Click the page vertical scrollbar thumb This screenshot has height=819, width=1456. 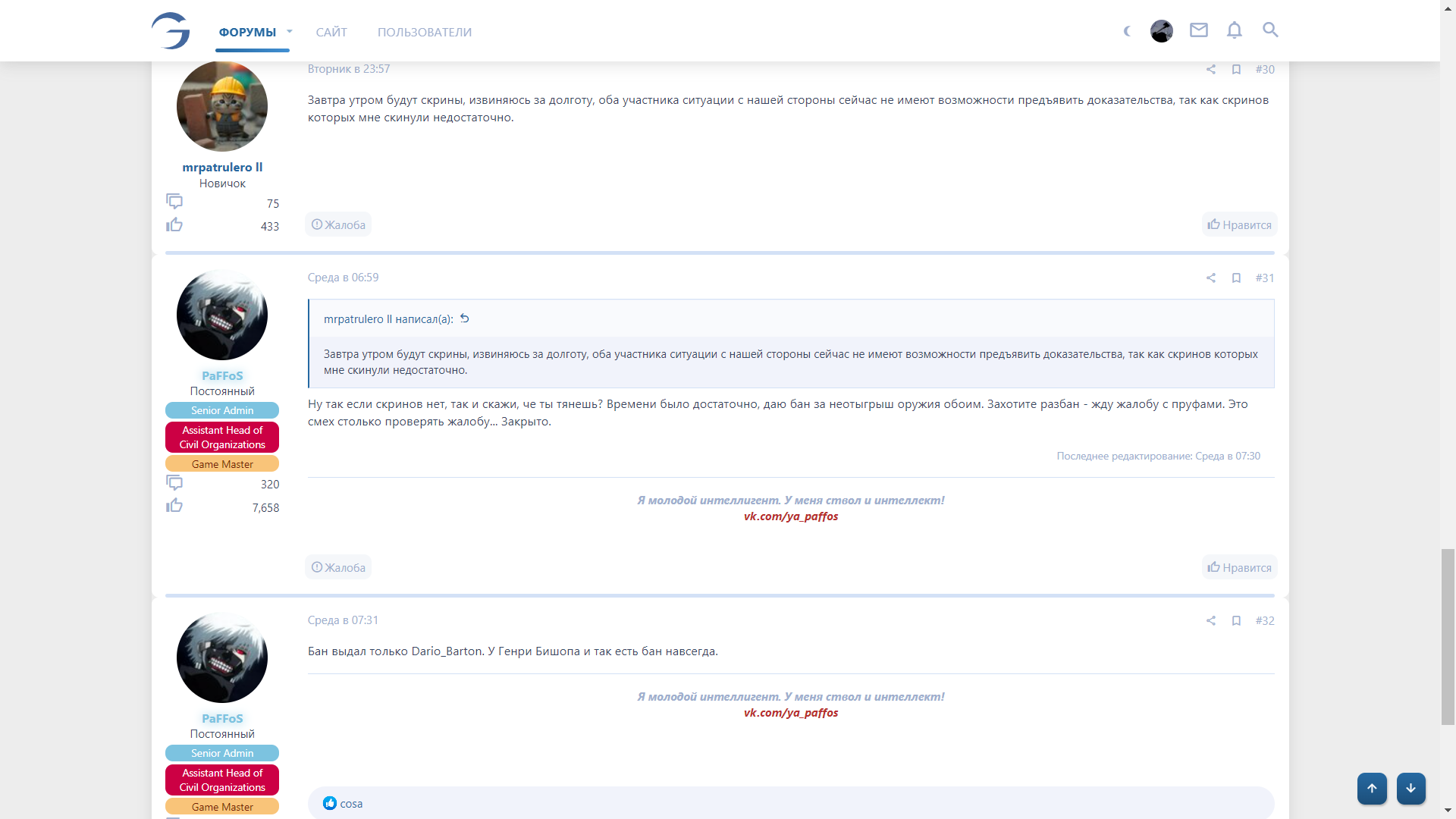[1448, 635]
